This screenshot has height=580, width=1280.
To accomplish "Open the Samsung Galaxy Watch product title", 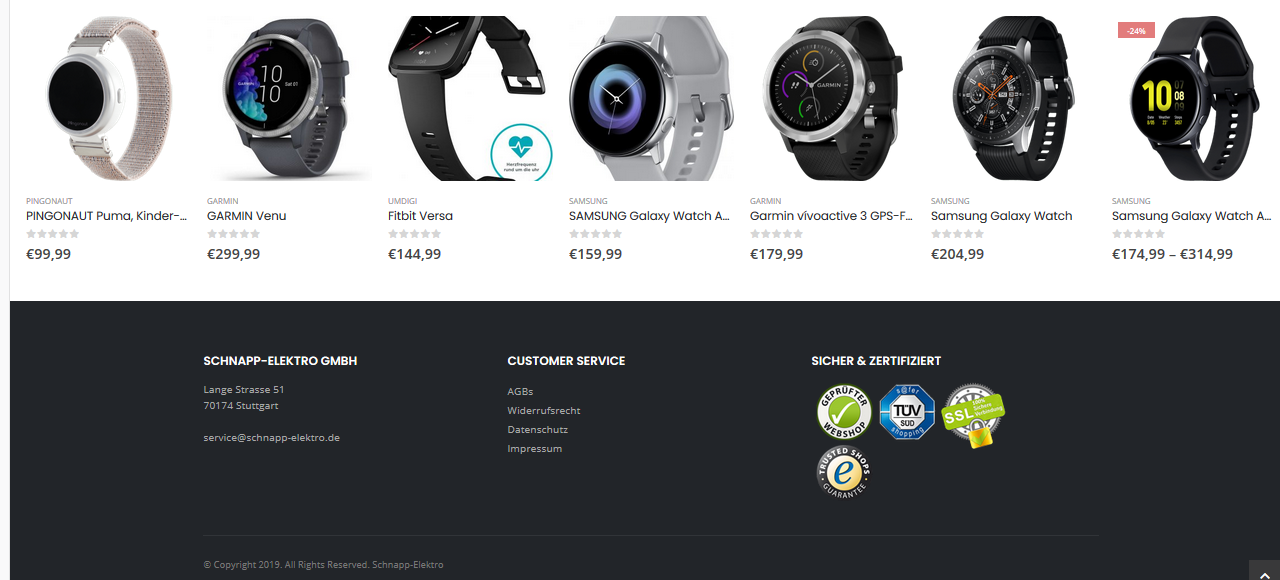I will (1001, 216).
